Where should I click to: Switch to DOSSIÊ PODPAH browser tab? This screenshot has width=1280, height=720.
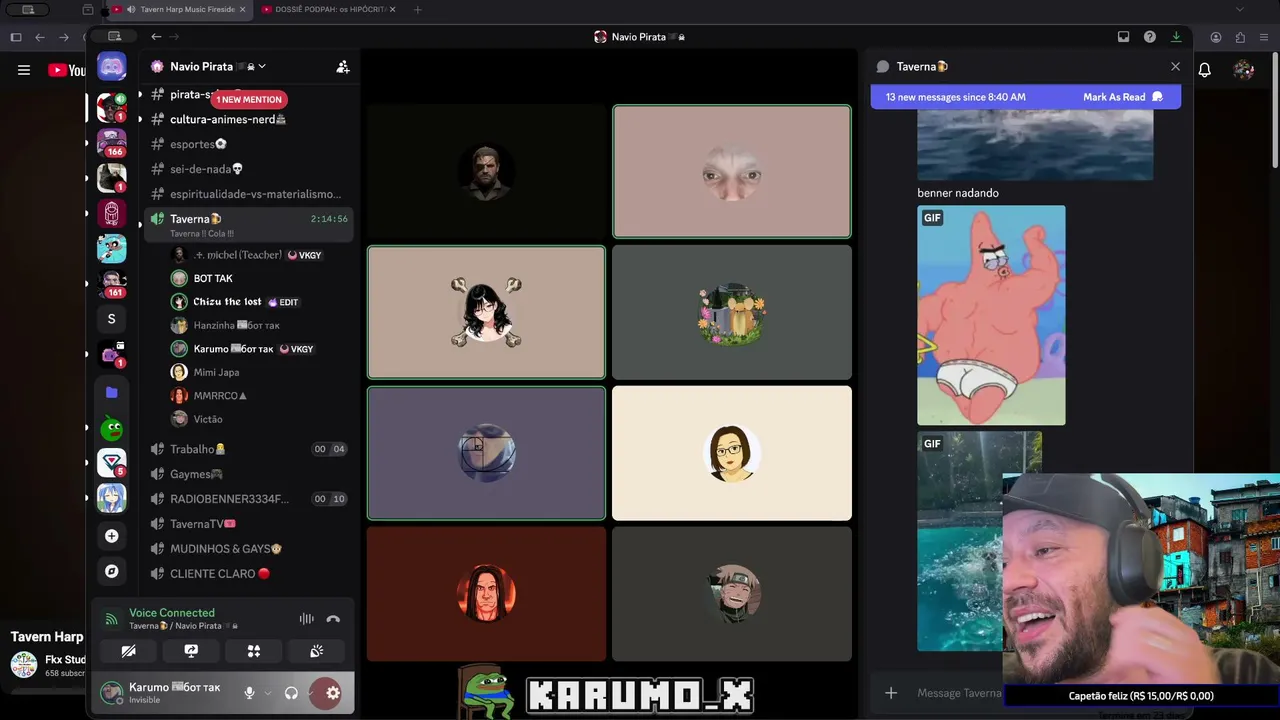tap(328, 9)
